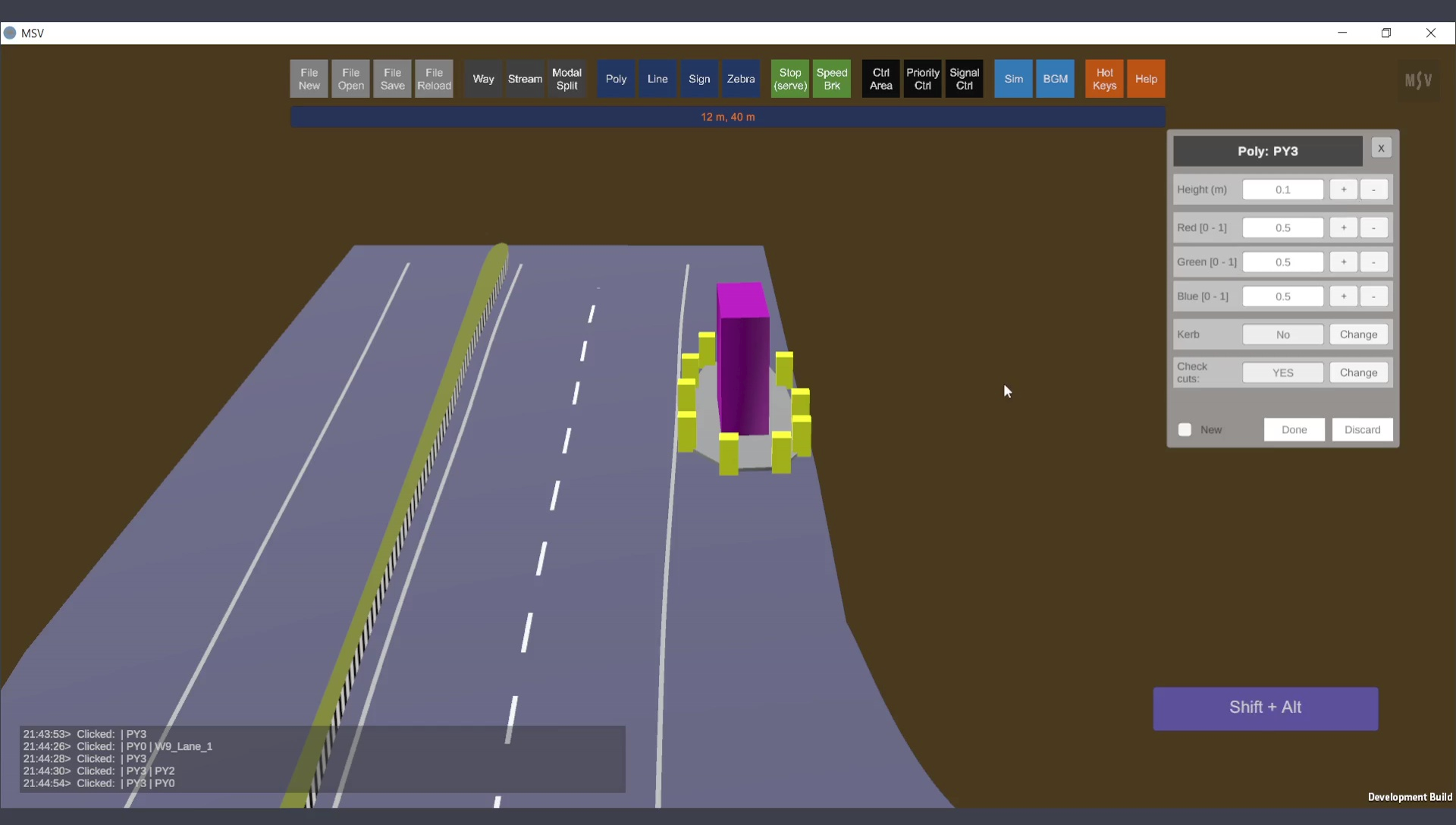Viewport: 1456px width, 825px height.
Task: Decrease Red value with minus button
Action: (1373, 227)
